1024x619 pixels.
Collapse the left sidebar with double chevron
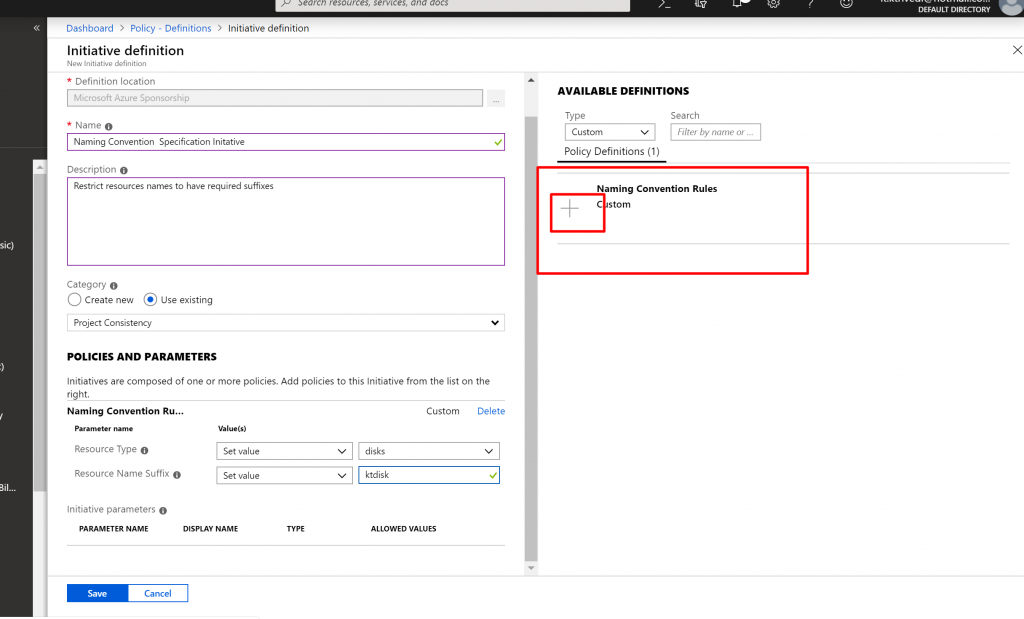(x=37, y=28)
